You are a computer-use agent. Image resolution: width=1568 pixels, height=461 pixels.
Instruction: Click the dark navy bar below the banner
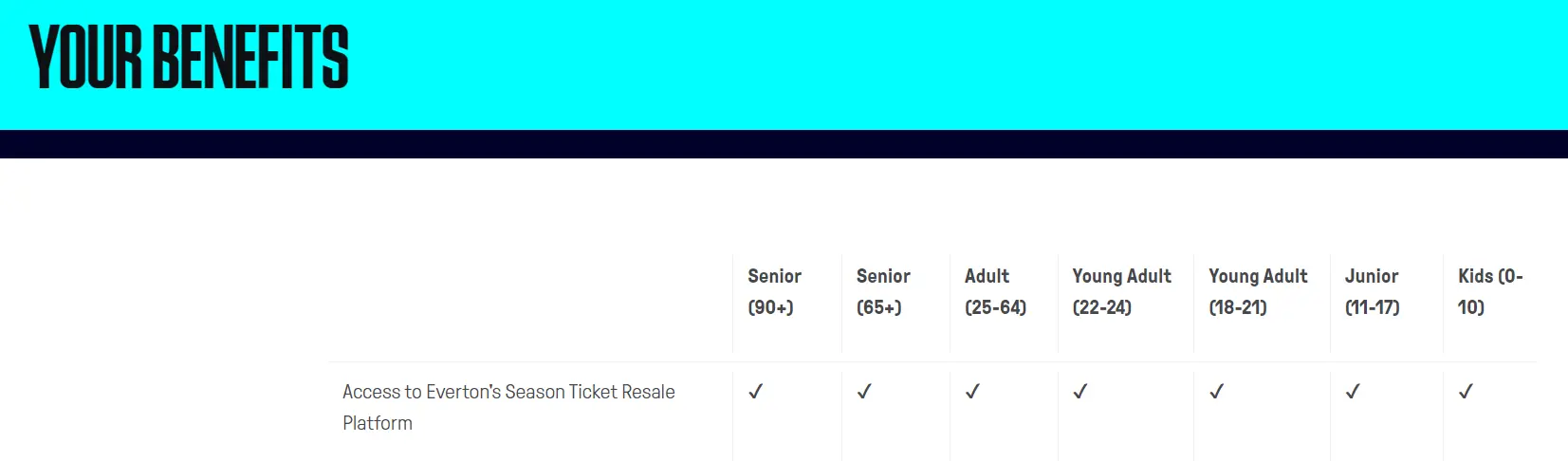point(784,144)
